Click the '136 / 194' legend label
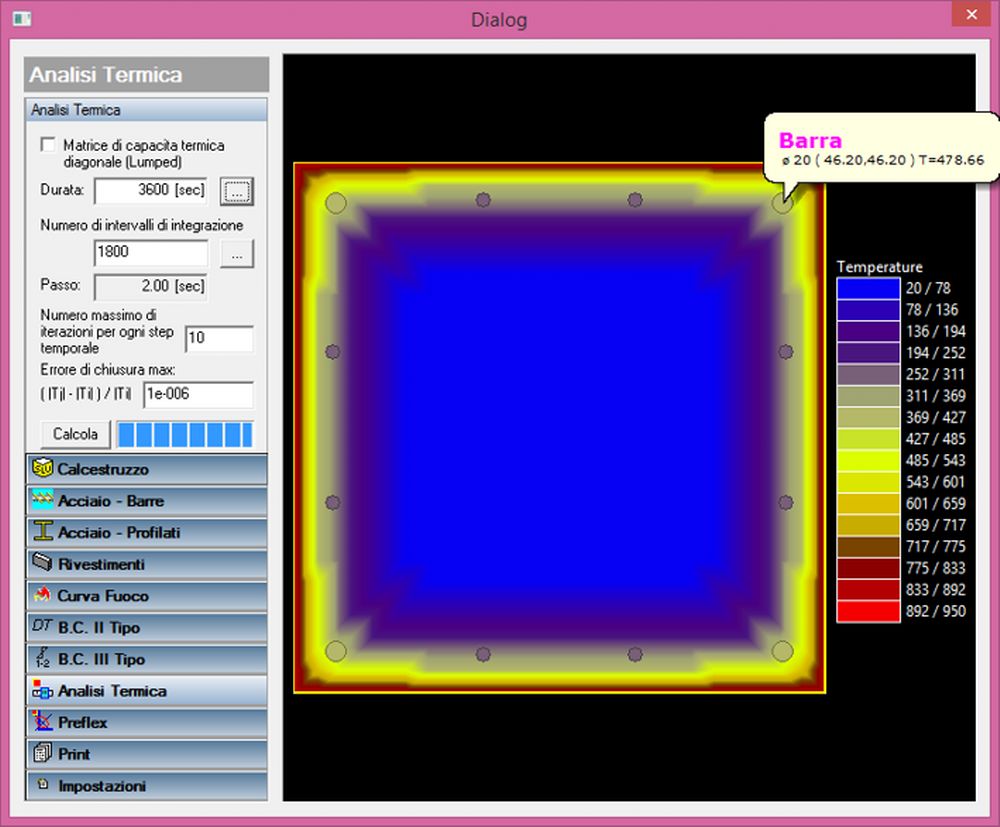This screenshot has height=827, width=1000. (936, 331)
